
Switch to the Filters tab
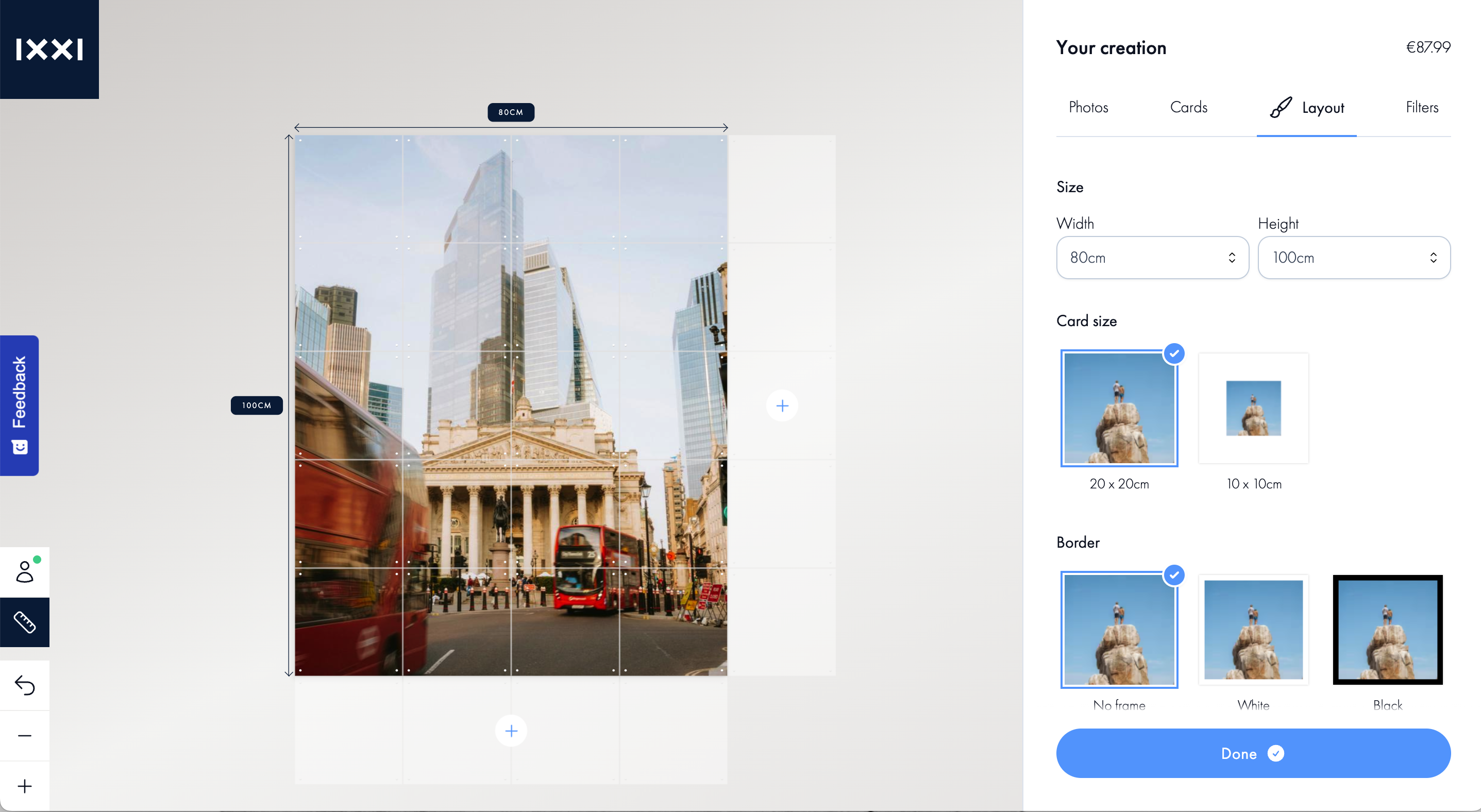pyautogui.click(x=1422, y=108)
